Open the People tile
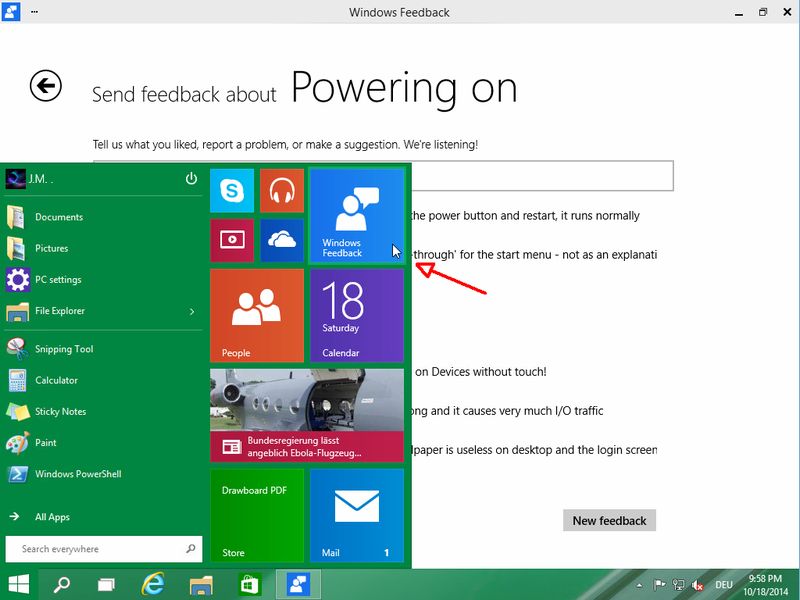800x600 pixels. [x=257, y=316]
